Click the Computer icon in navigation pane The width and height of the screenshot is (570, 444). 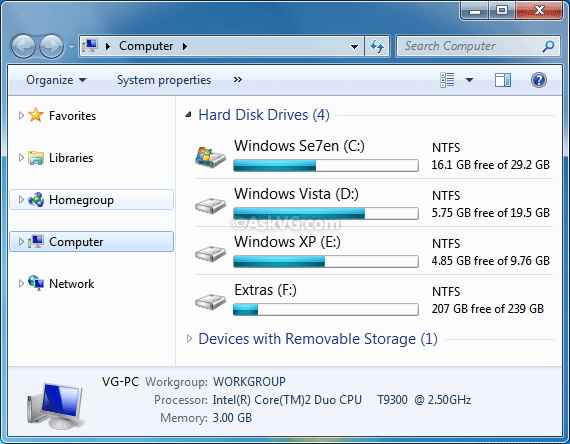pyautogui.click(x=36, y=241)
